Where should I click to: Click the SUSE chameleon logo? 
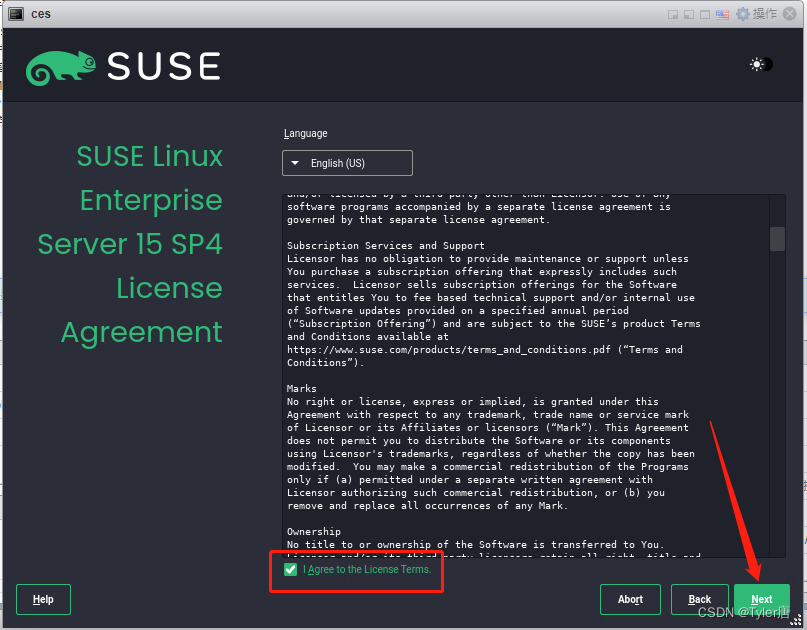coord(61,67)
